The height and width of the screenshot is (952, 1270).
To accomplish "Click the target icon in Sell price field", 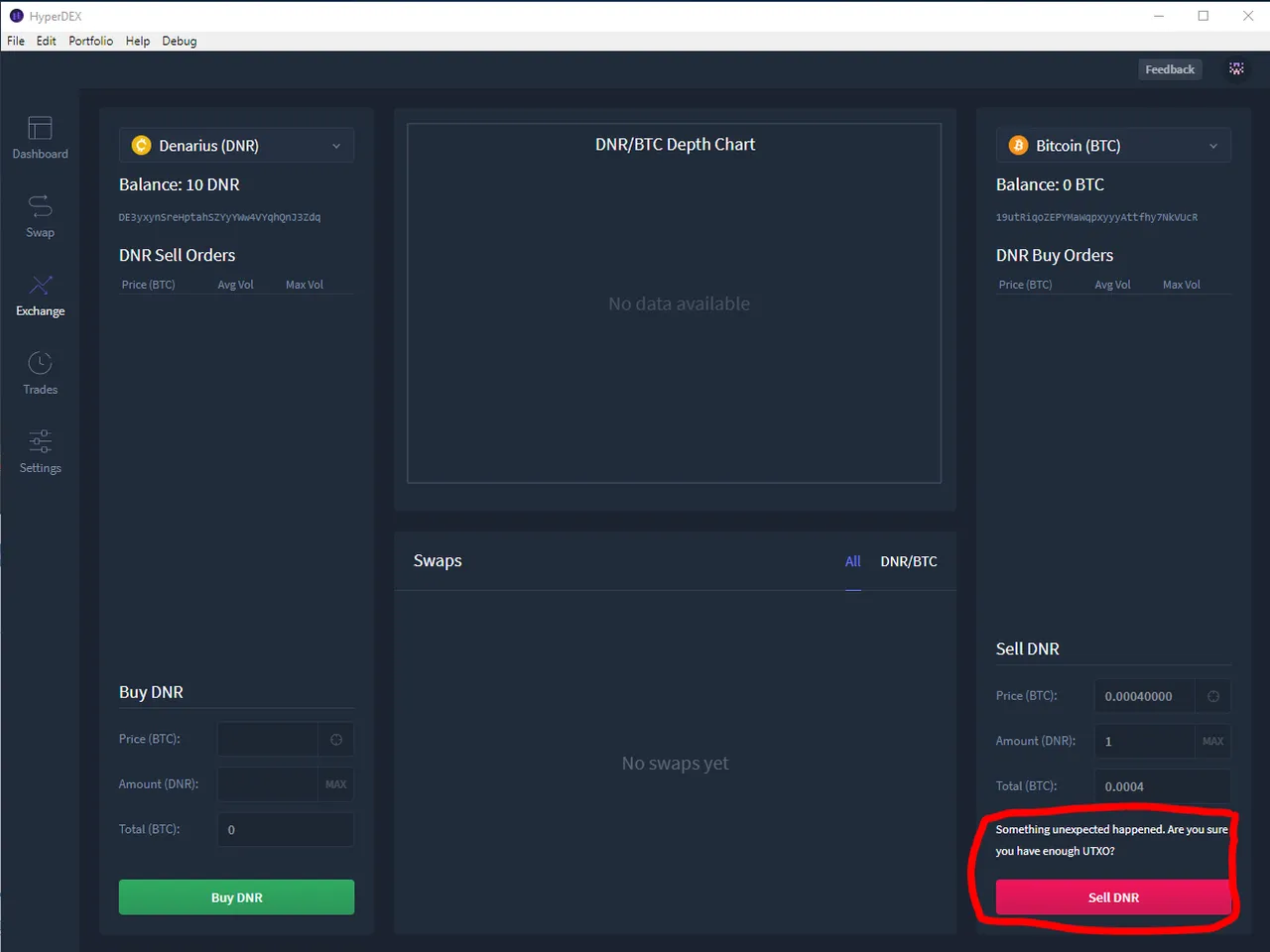I will 1213,696.
